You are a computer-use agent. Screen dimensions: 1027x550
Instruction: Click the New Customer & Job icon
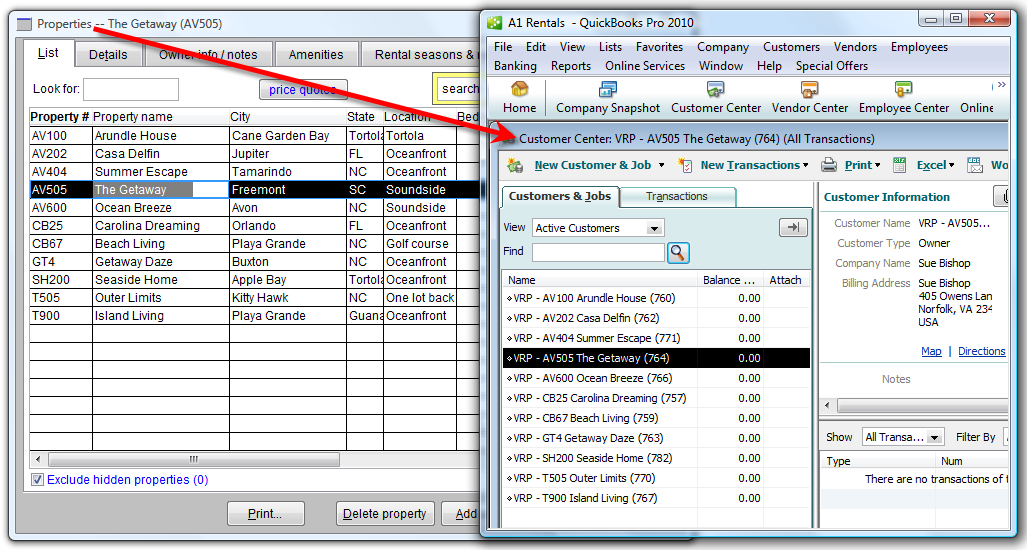coord(515,166)
